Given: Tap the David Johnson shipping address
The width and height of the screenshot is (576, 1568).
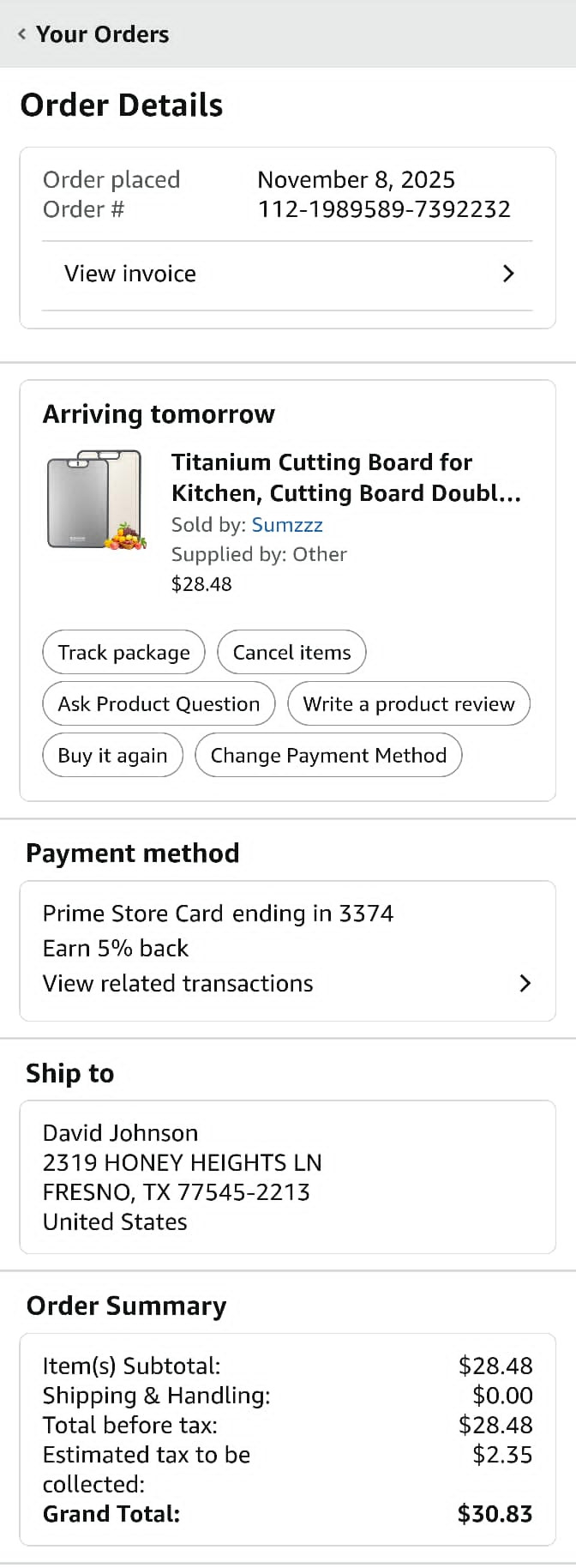Looking at the screenshot, I should click(182, 1177).
